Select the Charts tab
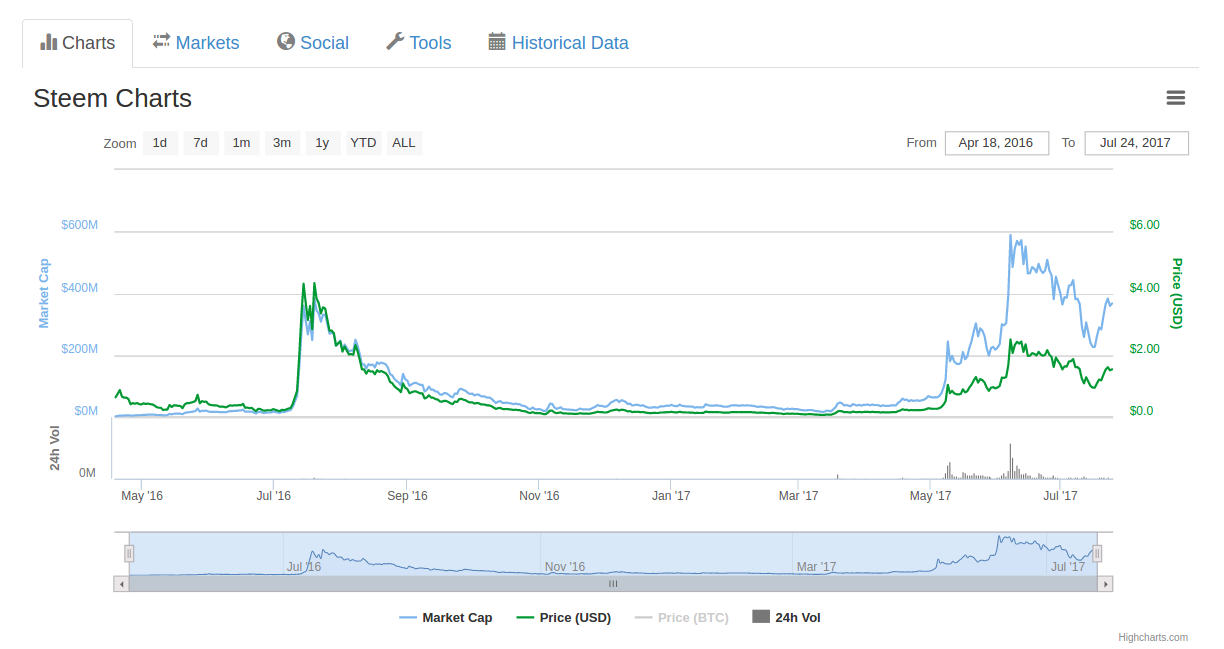The height and width of the screenshot is (649, 1224). 77,43
